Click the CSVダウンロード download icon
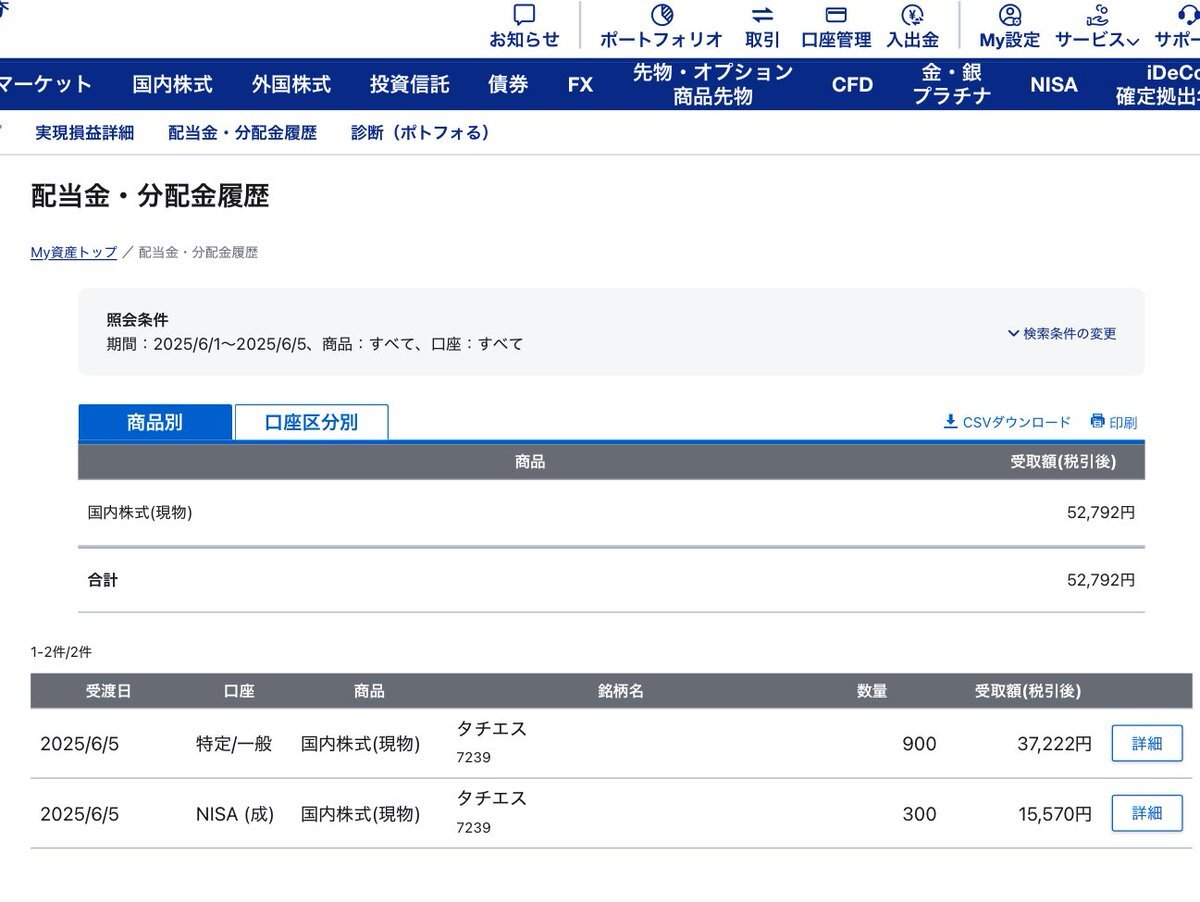 click(950, 422)
